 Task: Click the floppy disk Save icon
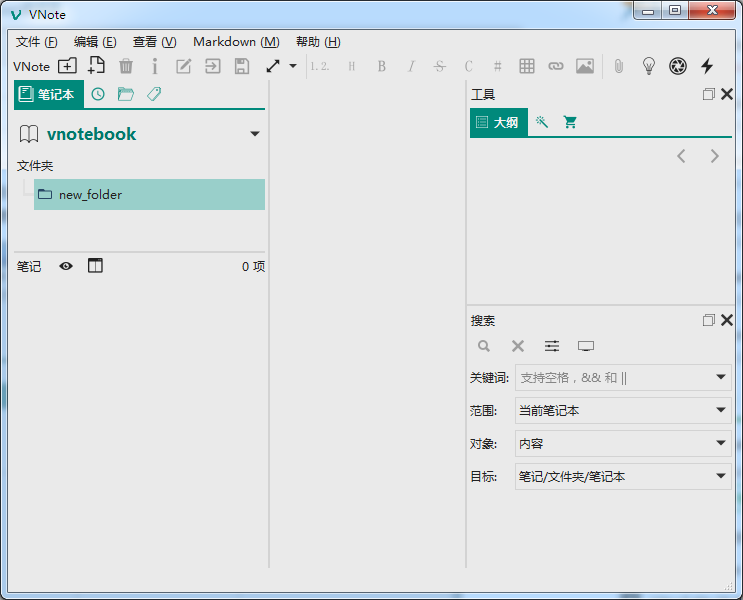(242, 66)
